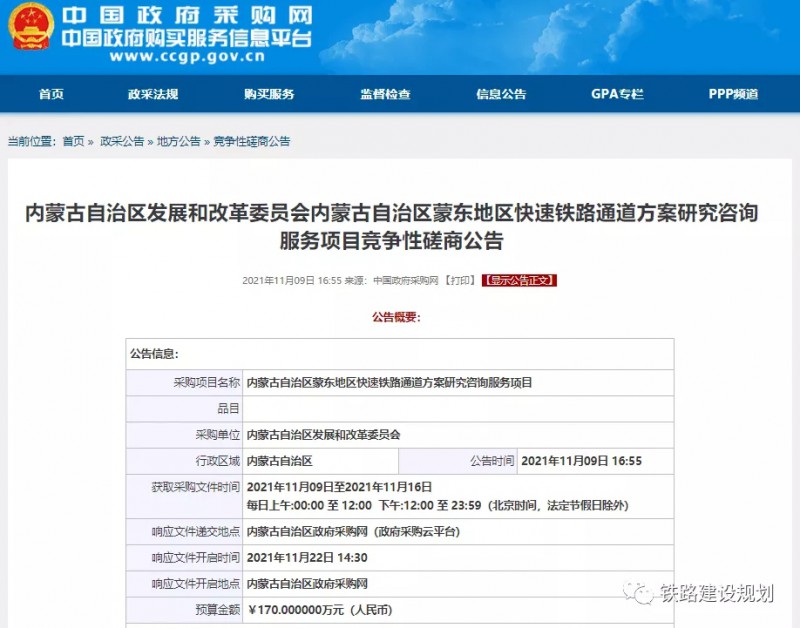The width and height of the screenshot is (800, 628).
Task: Click the red 显示公告正文 button
Action: point(519,280)
